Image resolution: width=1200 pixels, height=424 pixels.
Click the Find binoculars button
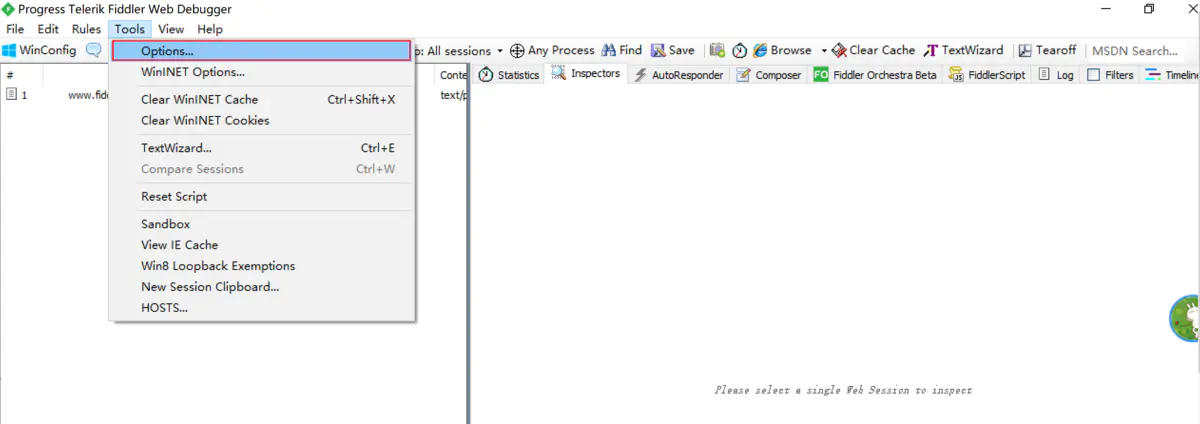point(621,50)
